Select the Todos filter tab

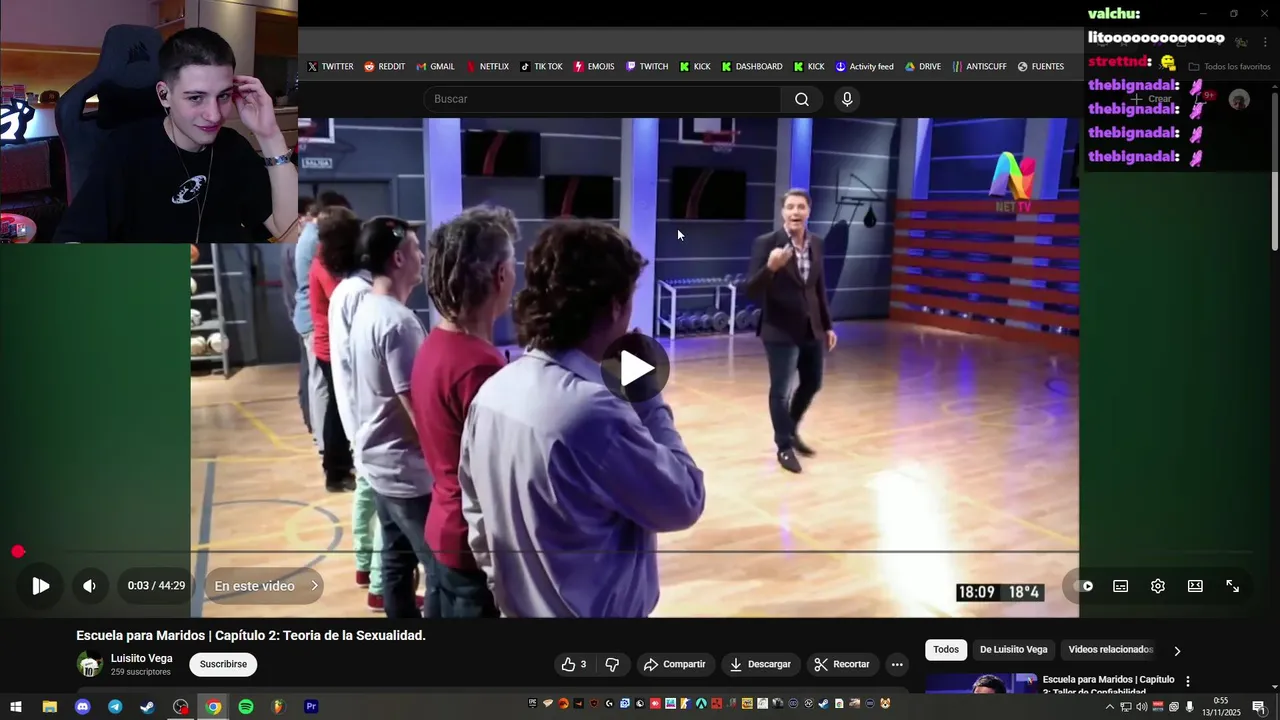point(946,650)
